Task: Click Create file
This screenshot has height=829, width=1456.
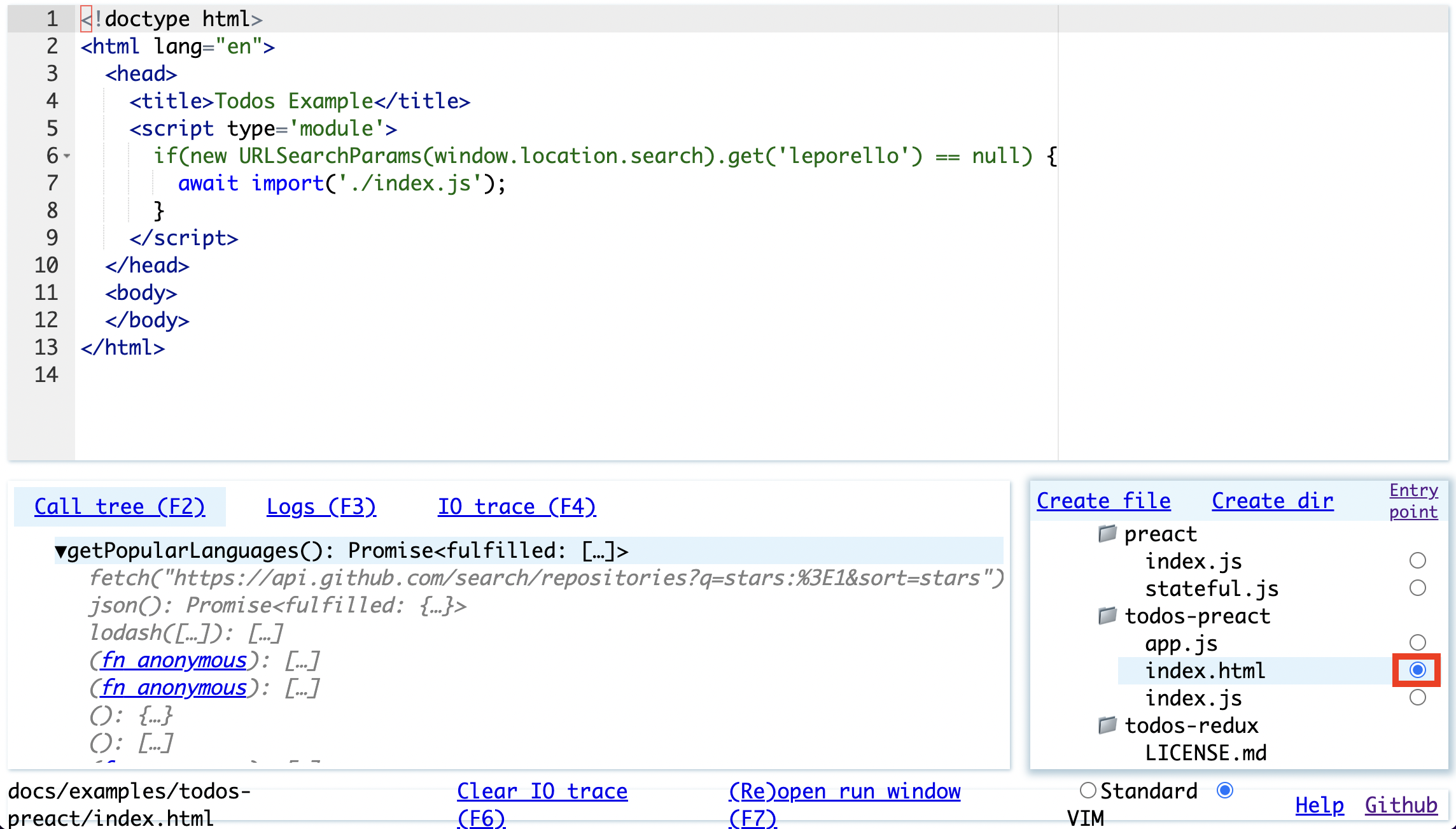Action: pyautogui.click(x=1103, y=500)
